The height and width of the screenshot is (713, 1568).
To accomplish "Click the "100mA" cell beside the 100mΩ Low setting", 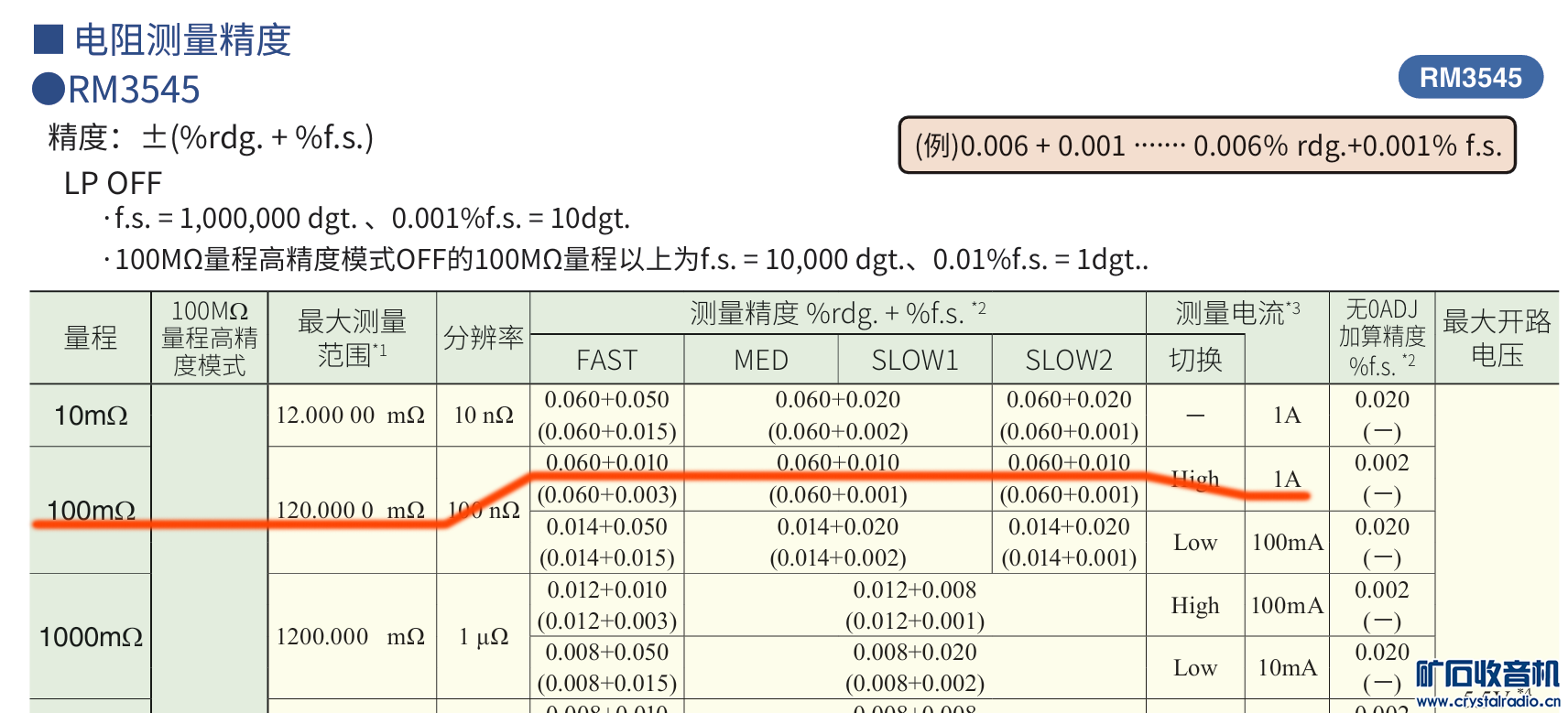I will 1287,542.
